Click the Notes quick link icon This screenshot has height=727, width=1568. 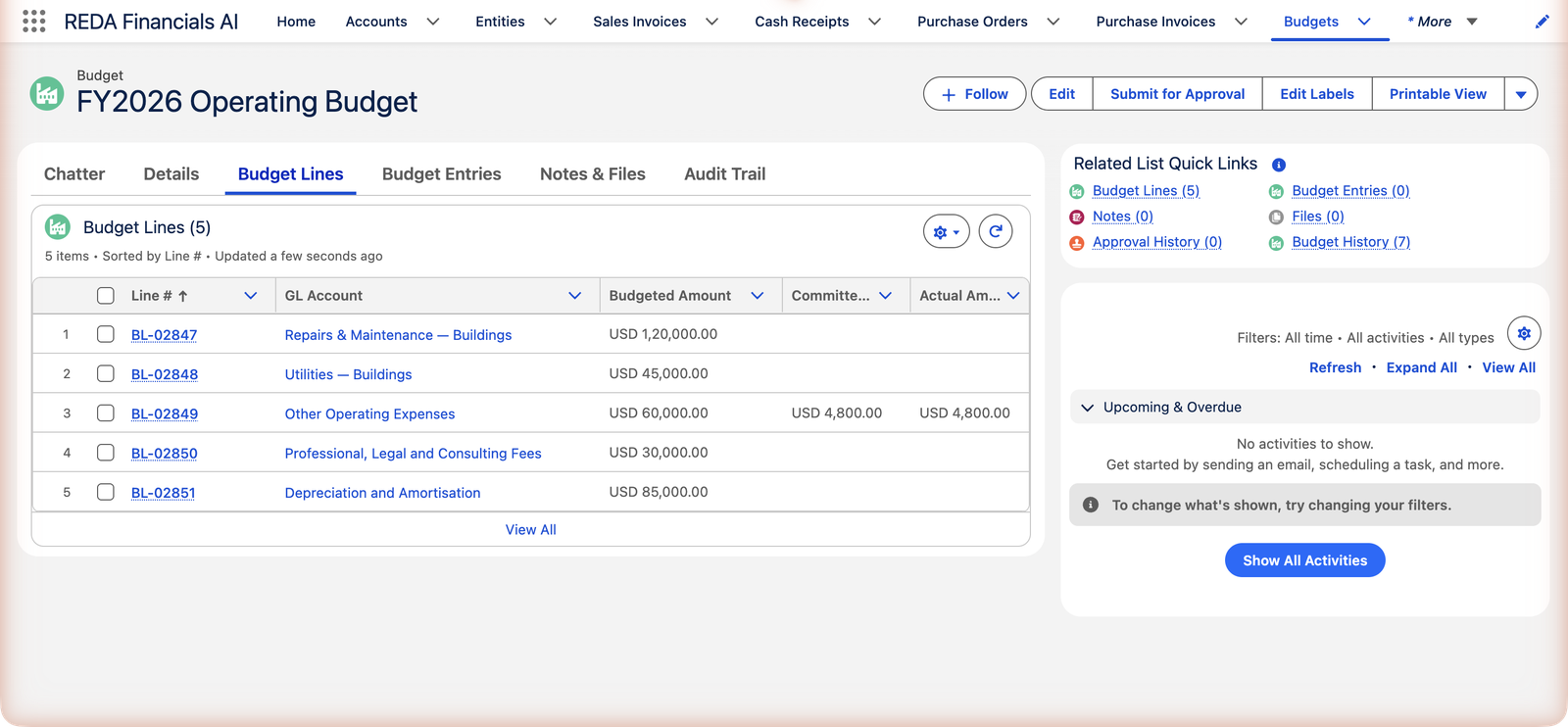(1077, 218)
